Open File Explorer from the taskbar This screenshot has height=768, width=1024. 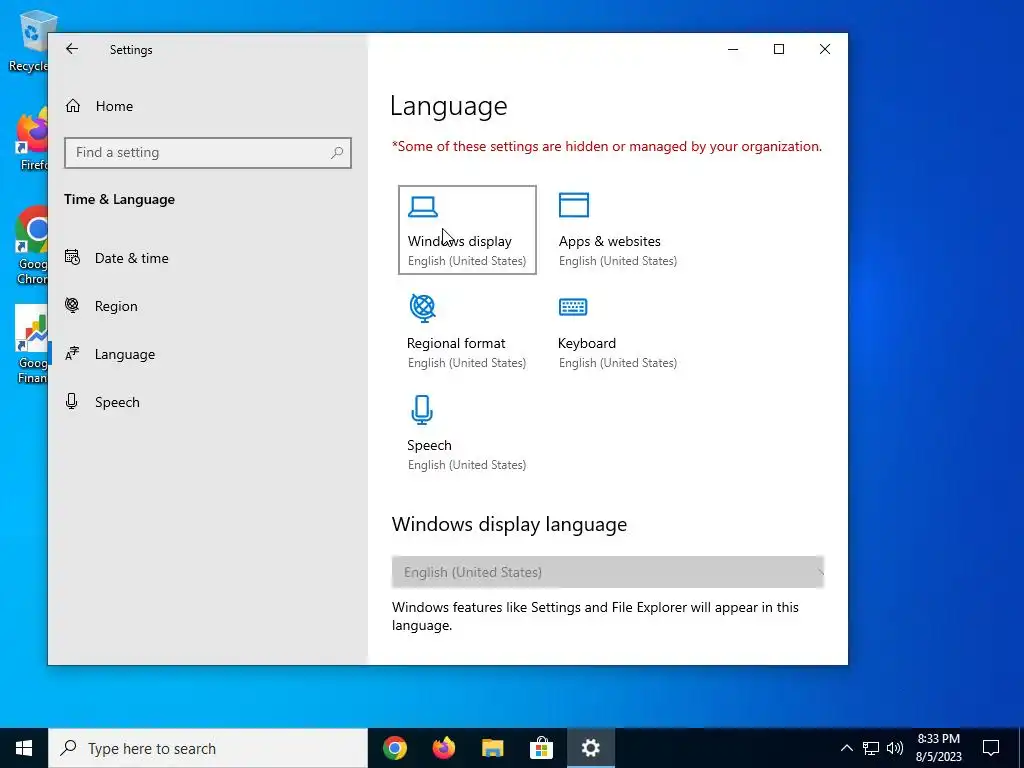point(492,748)
